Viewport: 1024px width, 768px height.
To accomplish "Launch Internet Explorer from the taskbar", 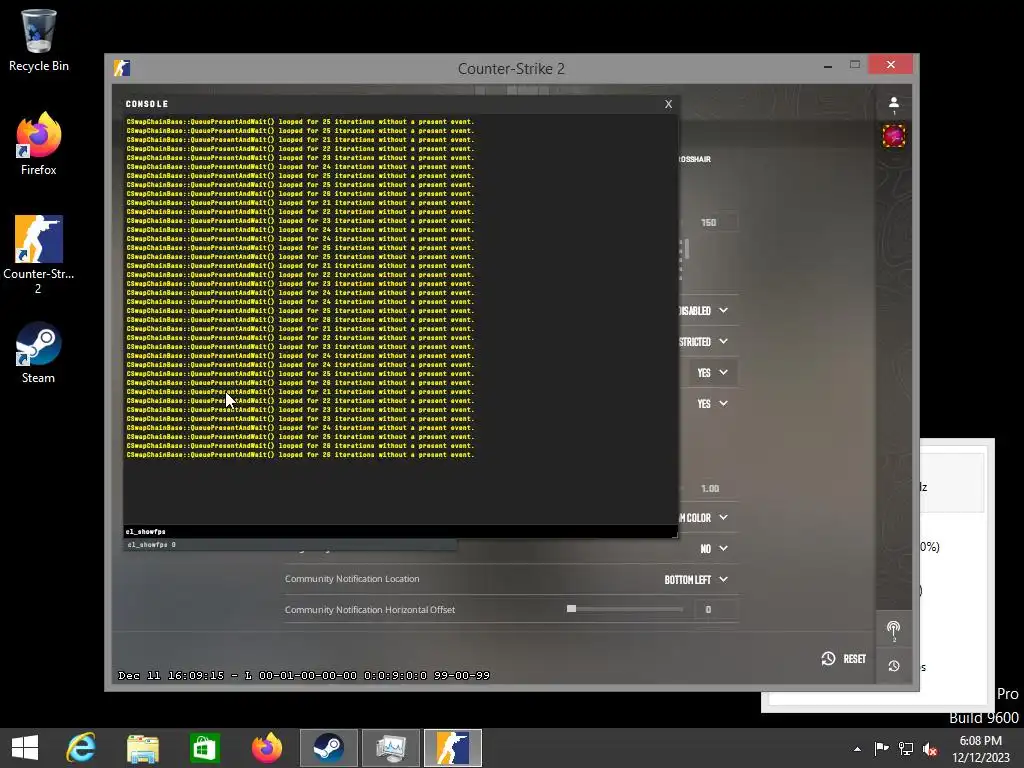I will tap(81, 748).
